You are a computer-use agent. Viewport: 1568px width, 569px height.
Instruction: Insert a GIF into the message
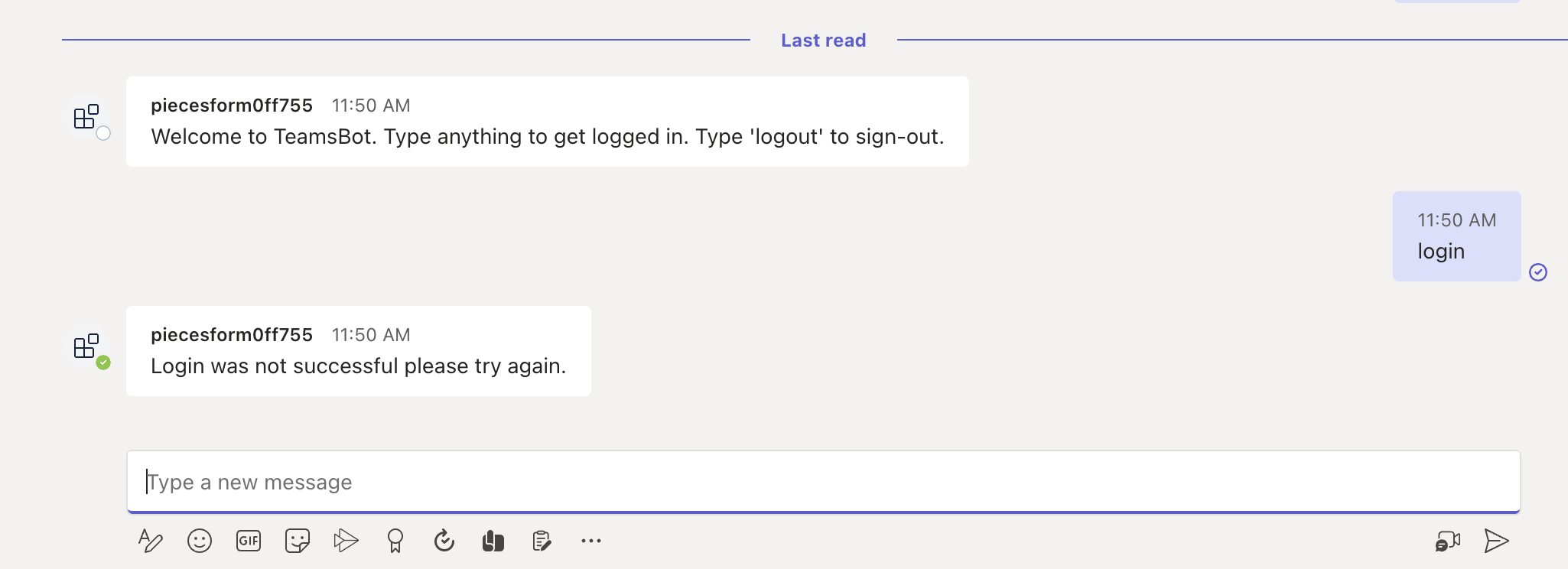[247, 541]
